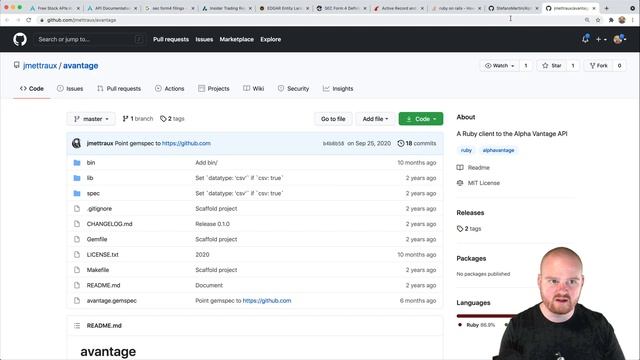Open the CHANGELOG.md file name

[x=109, y=224]
